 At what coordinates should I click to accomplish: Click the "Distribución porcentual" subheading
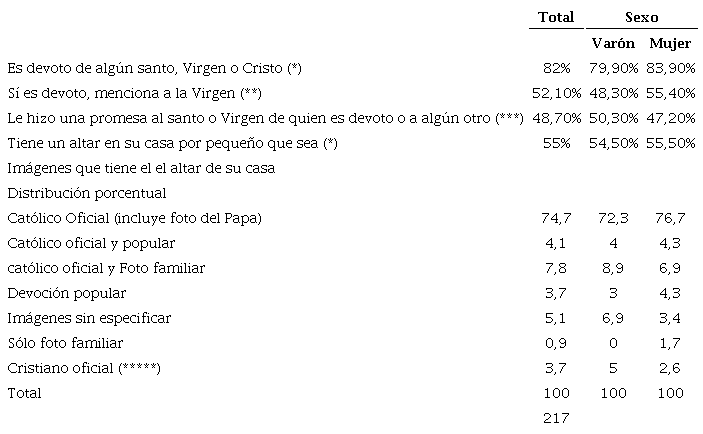pos(86,193)
